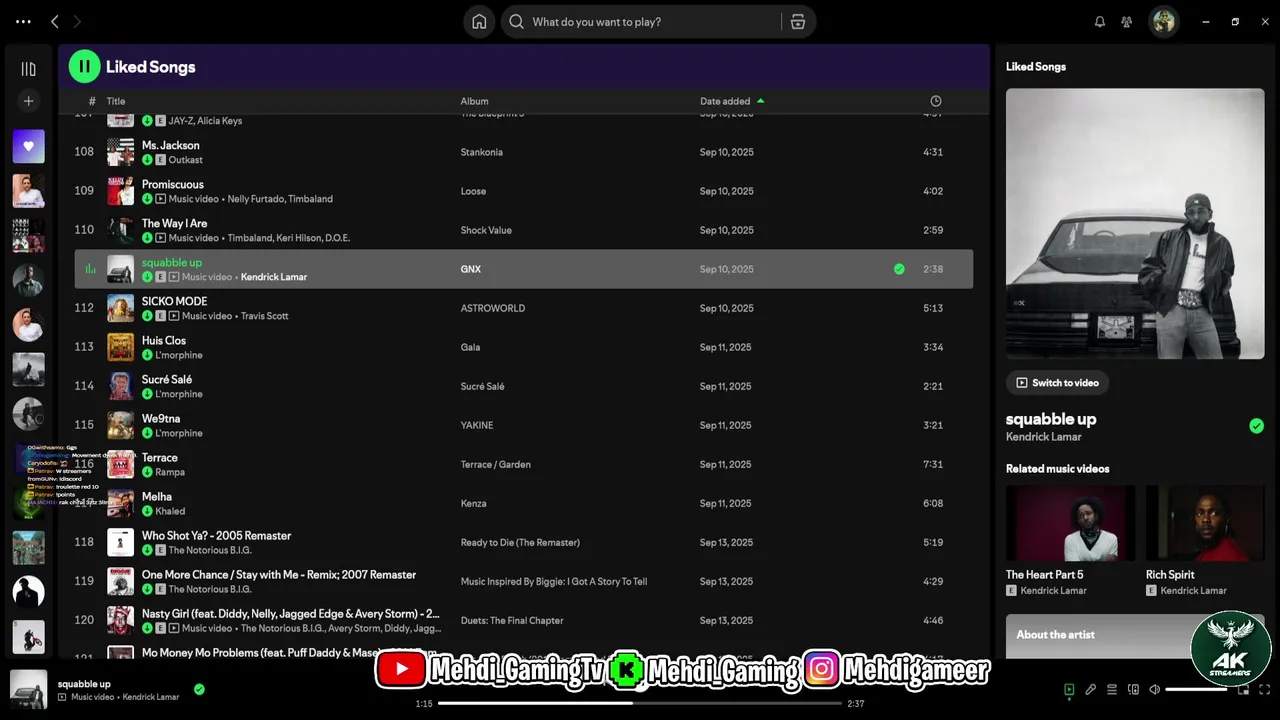Open Your Library sidebar icon
This screenshot has height=720, width=1280.
coord(28,69)
